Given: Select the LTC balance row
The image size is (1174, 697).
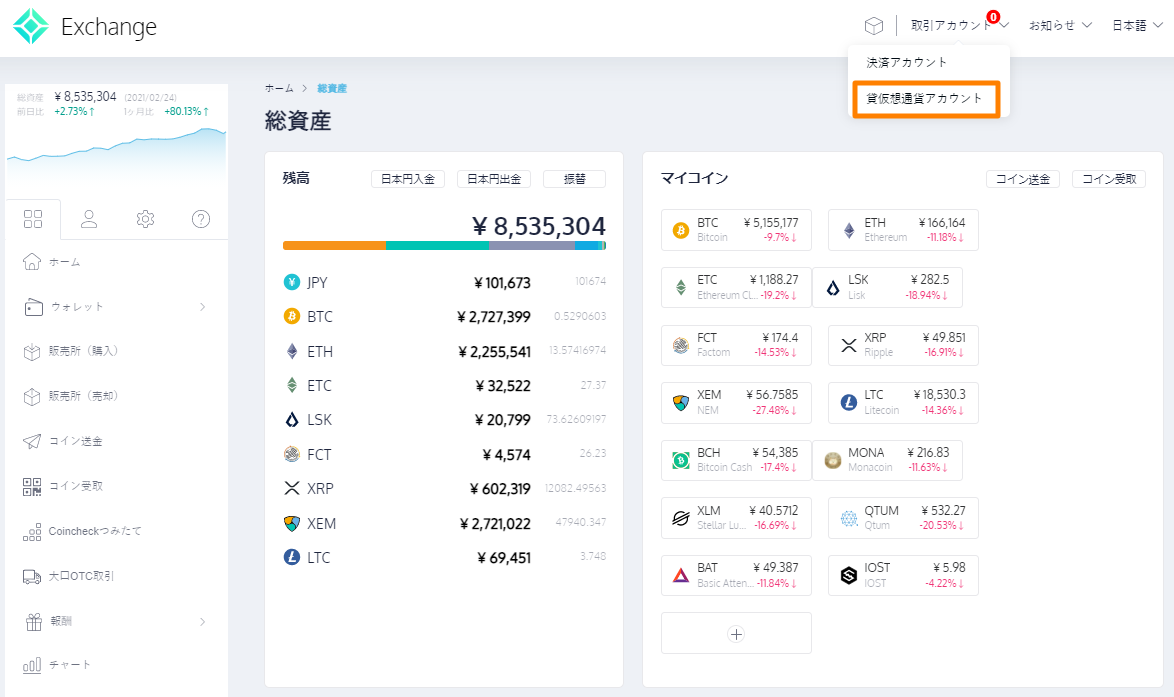Looking at the screenshot, I should pyautogui.click(x=444, y=558).
